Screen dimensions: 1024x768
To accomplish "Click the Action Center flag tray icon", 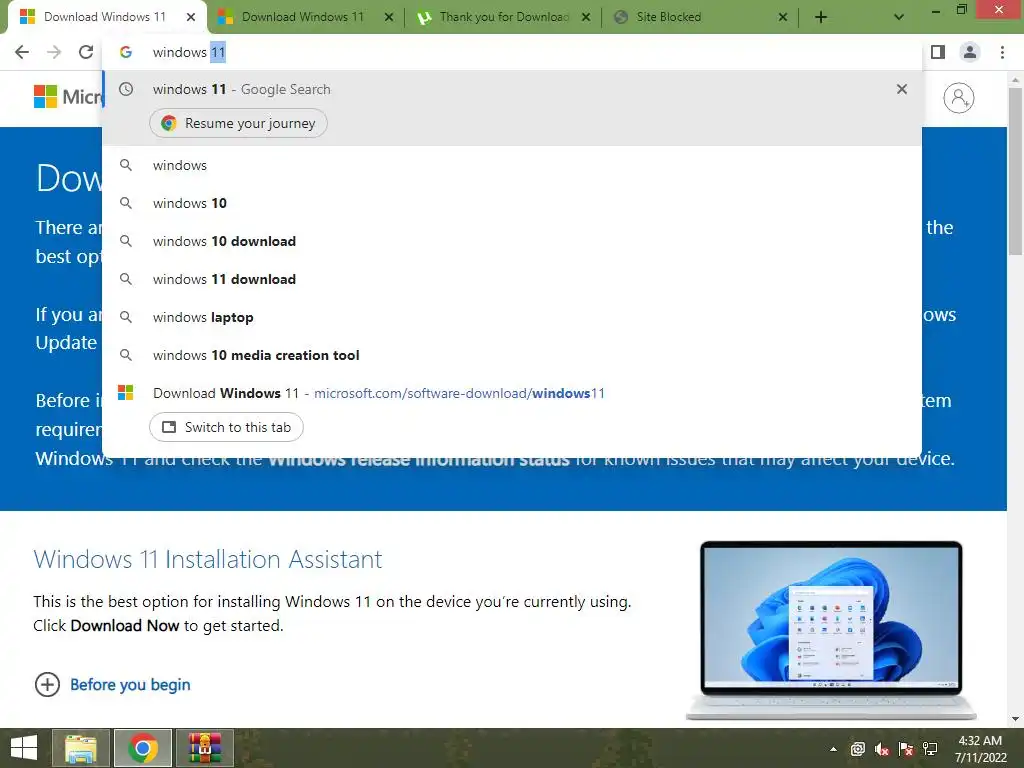I will [x=906, y=749].
